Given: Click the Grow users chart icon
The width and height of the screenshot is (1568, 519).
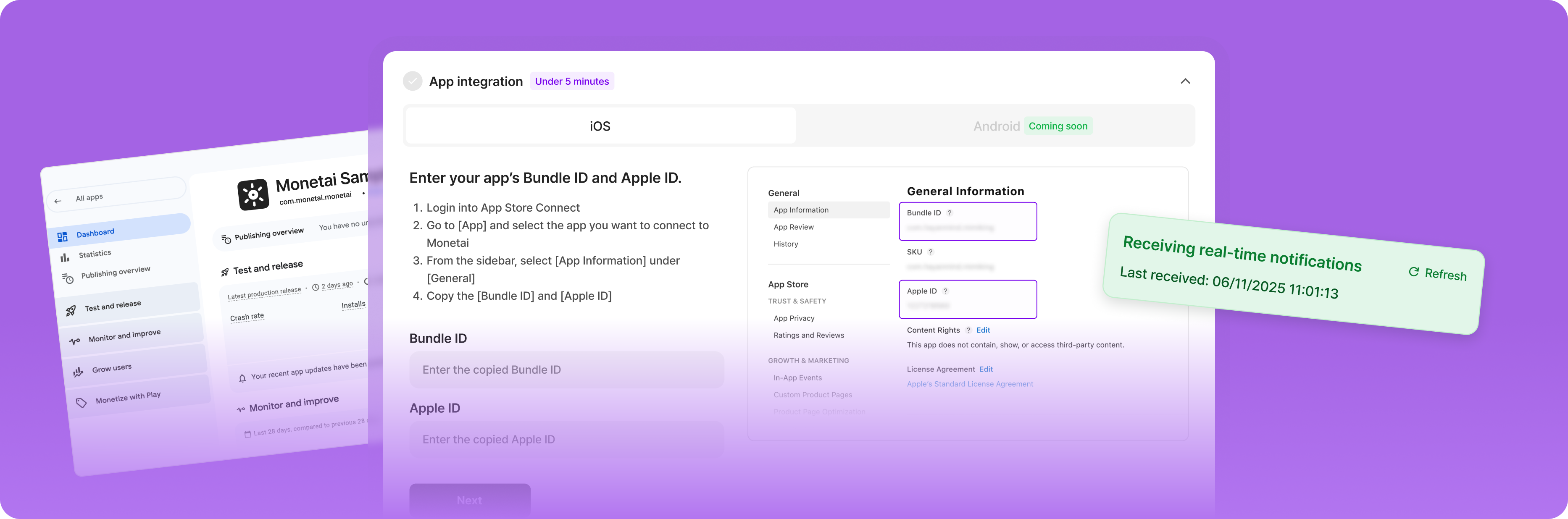Looking at the screenshot, I should [x=78, y=372].
